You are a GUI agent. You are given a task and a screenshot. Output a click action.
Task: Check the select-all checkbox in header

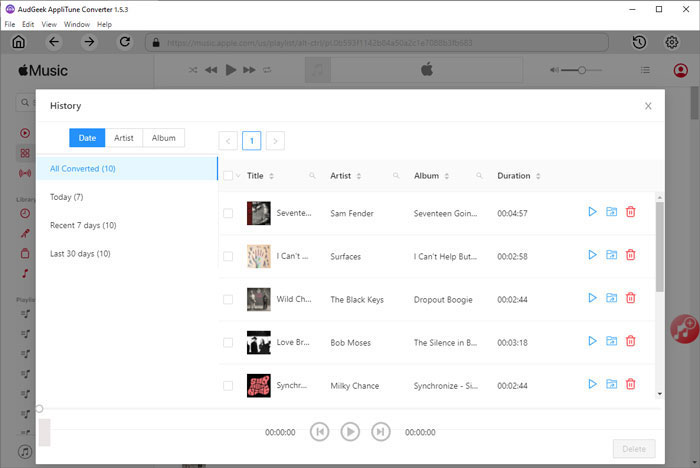tap(228, 176)
